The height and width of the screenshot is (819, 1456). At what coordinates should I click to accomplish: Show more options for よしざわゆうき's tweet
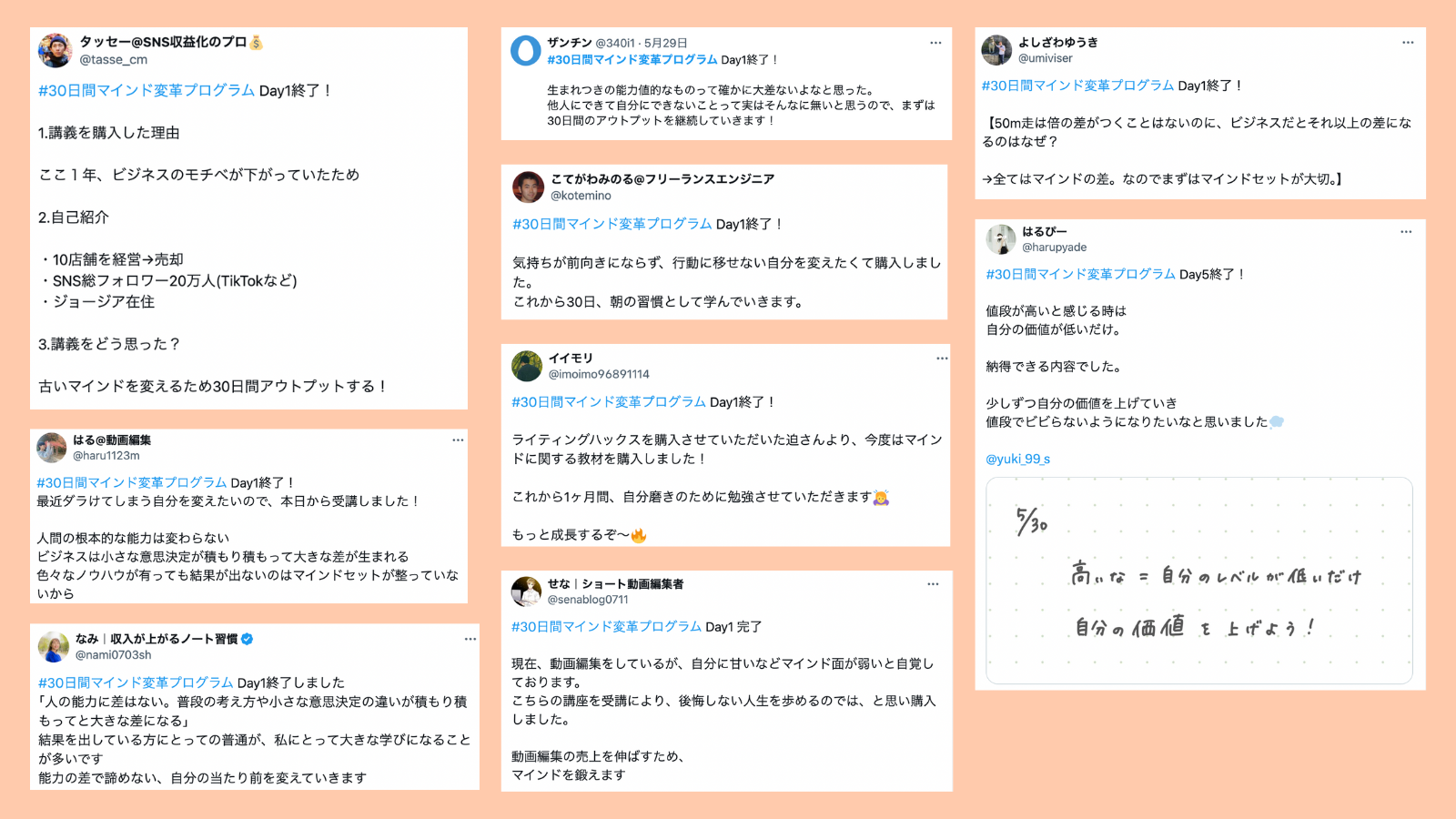pos(1408,43)
